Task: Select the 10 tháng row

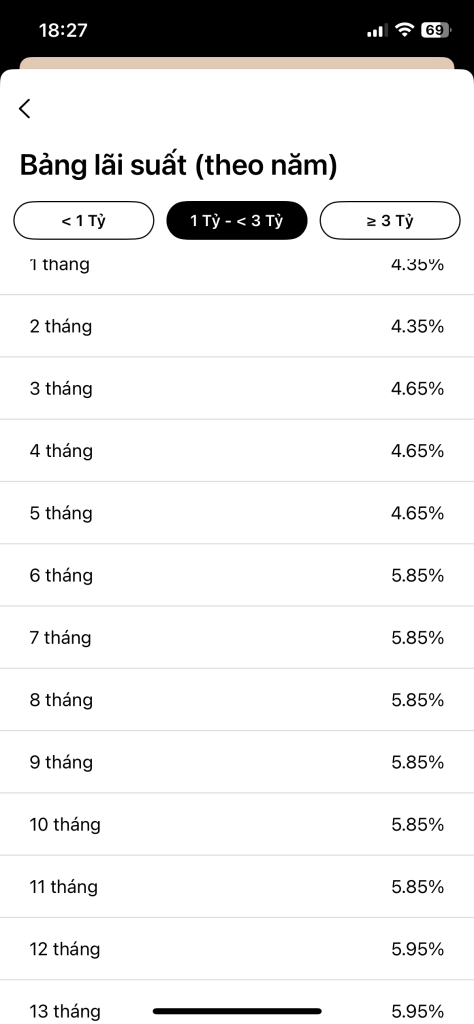Action: point(237,824)
